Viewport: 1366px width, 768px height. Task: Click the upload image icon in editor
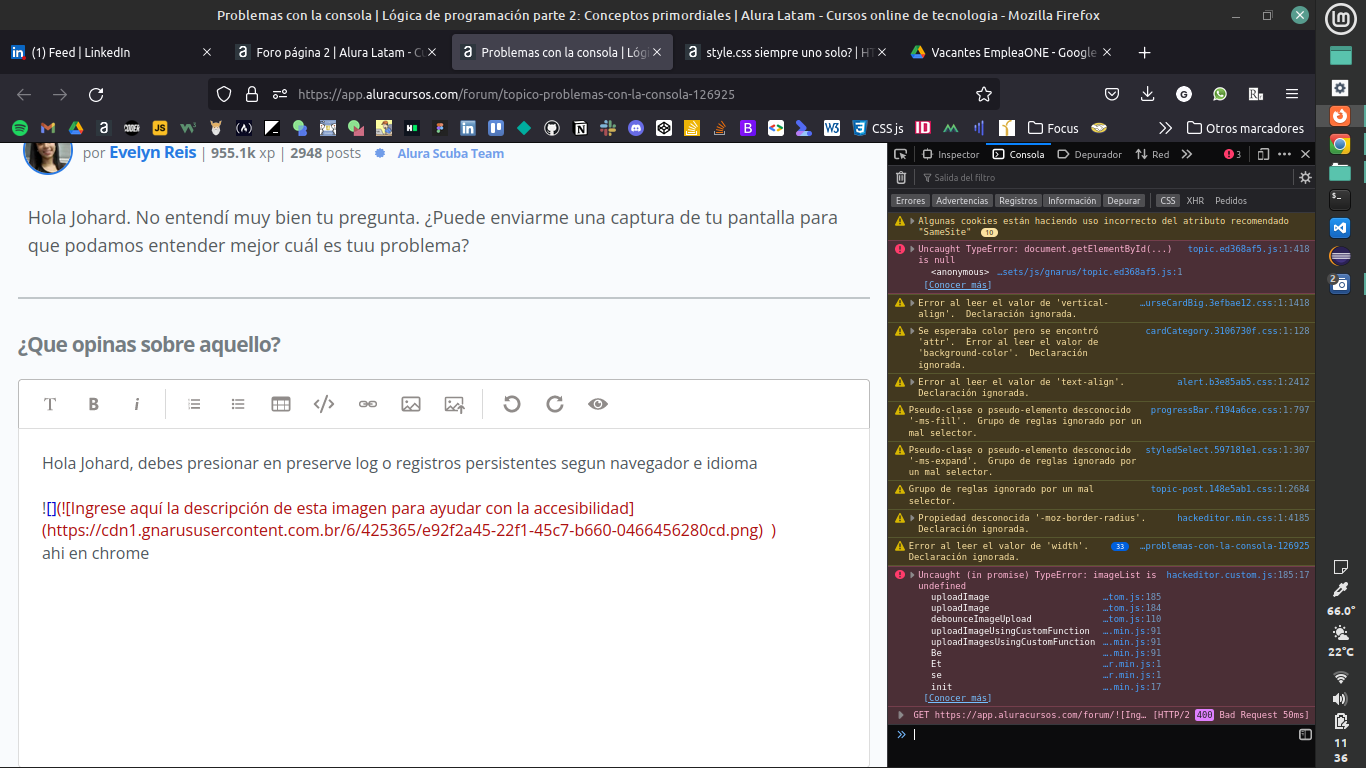click(x=455, y=404)
